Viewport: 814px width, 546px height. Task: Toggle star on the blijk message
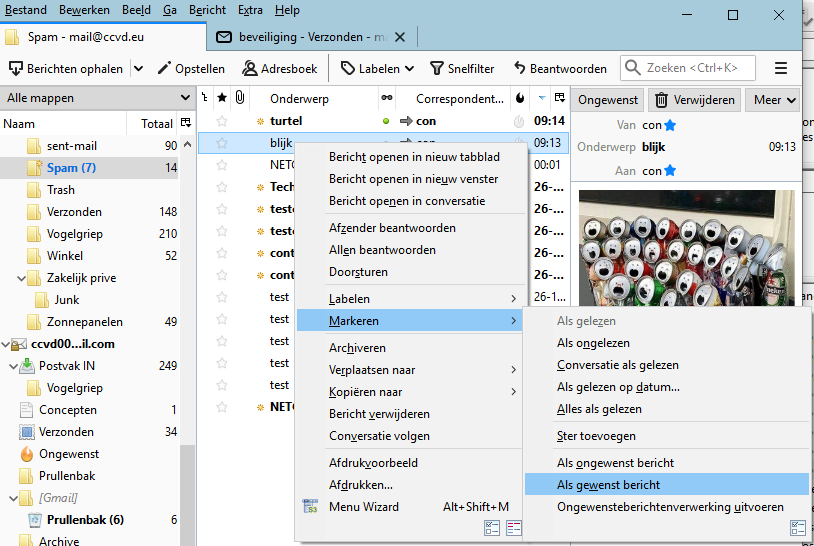pyautogui.click(x=222, y=143)
